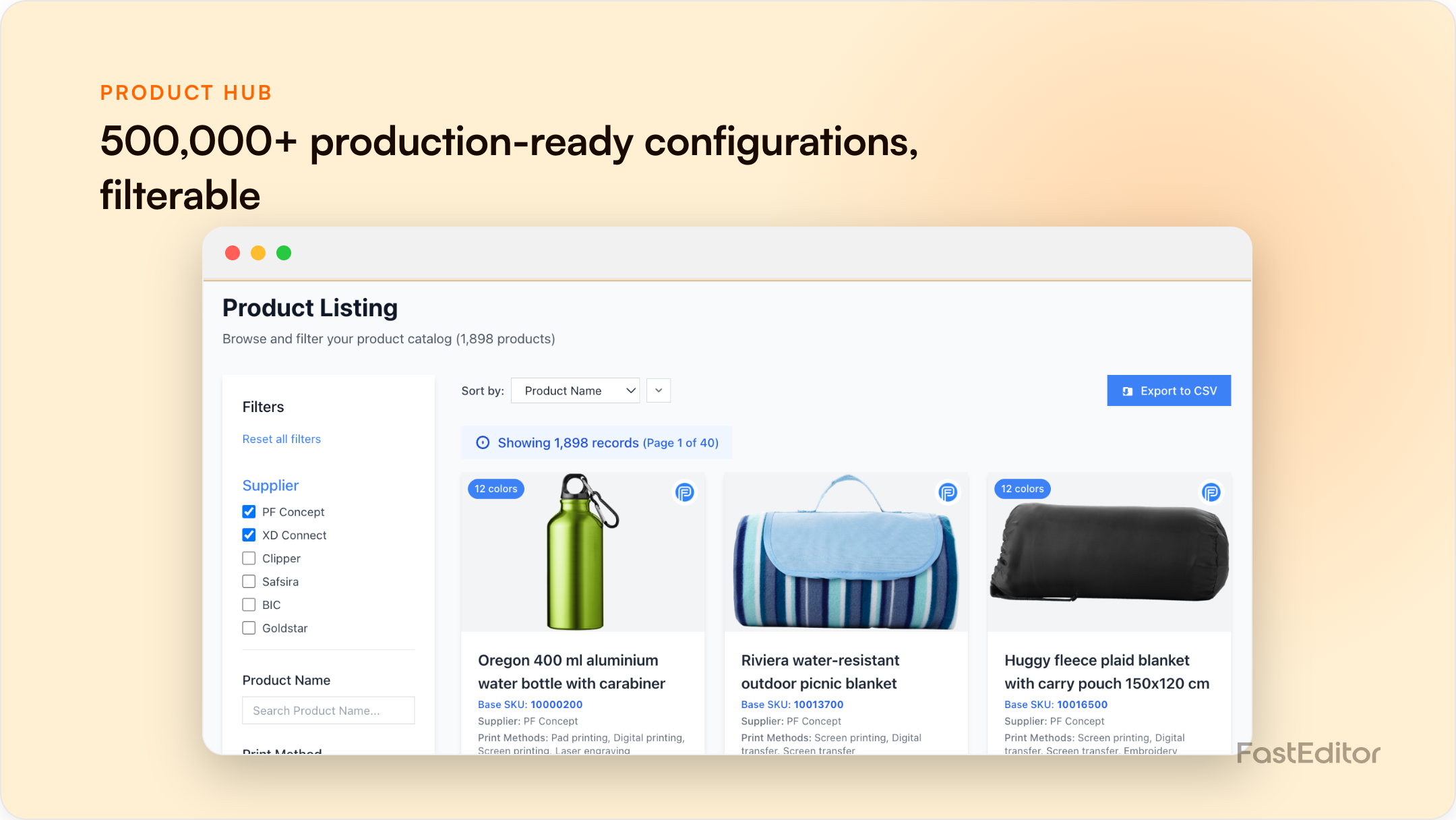
Task: Click the red close window button
Action: [233, 253]
